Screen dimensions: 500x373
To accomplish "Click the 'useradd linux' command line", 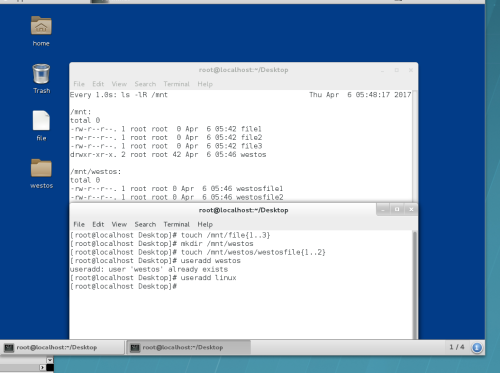I will tap(153, 278).
